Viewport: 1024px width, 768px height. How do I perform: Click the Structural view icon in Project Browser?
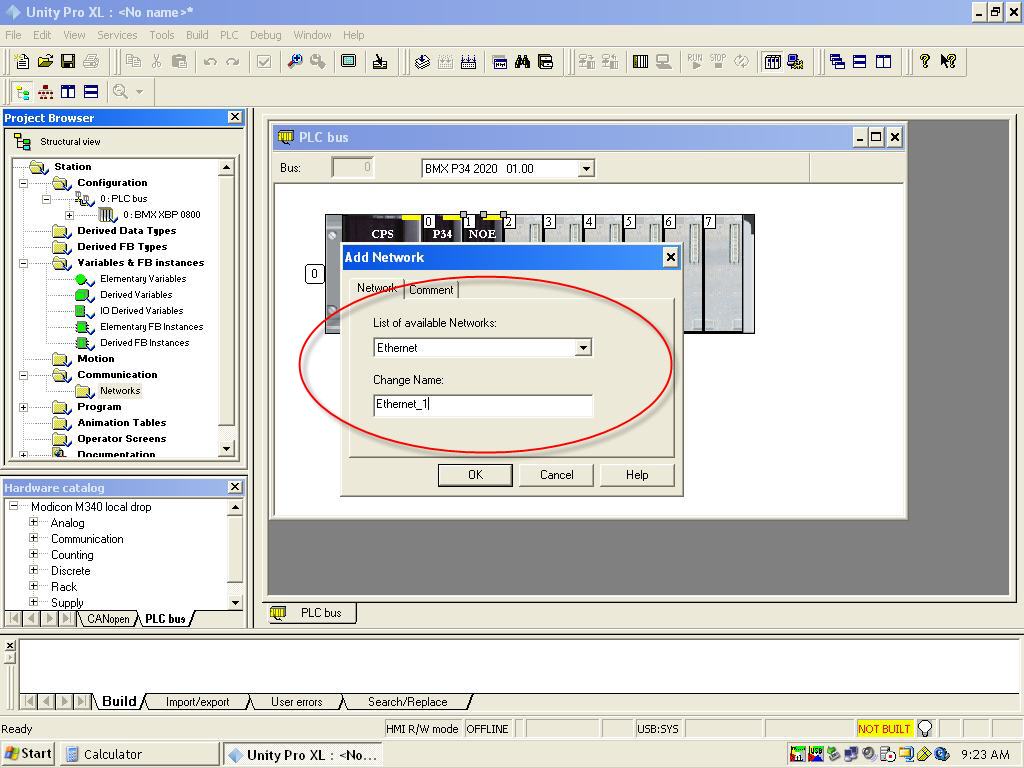pos(22,142)
